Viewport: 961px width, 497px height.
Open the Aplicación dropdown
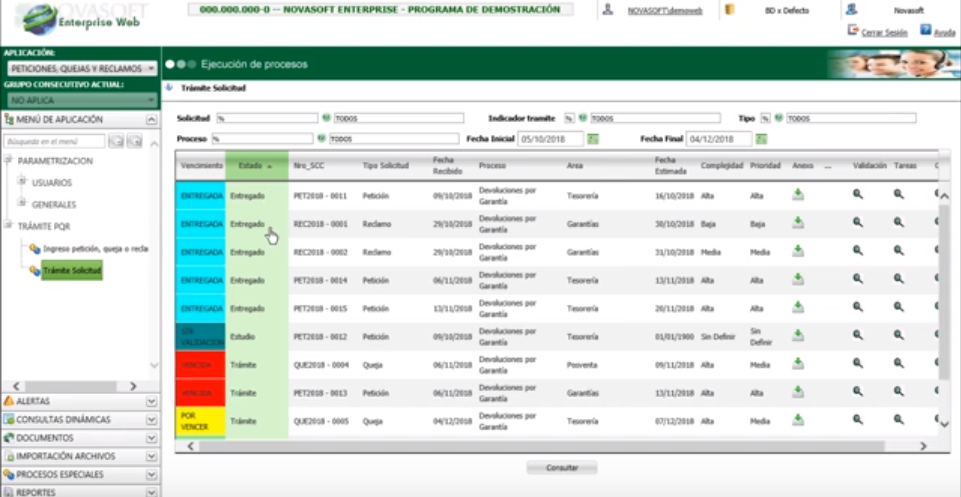tap(80, 69)
